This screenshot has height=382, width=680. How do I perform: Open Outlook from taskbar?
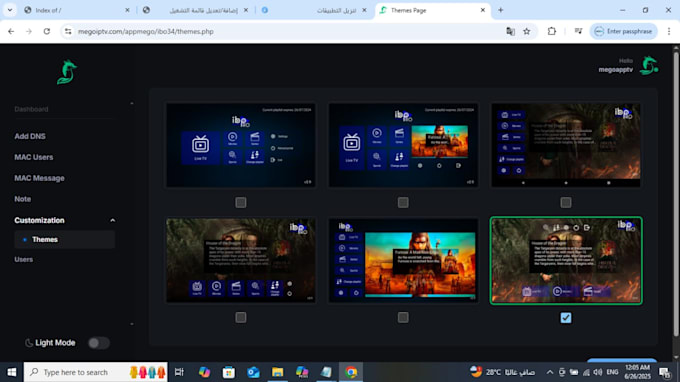point(253,372)
